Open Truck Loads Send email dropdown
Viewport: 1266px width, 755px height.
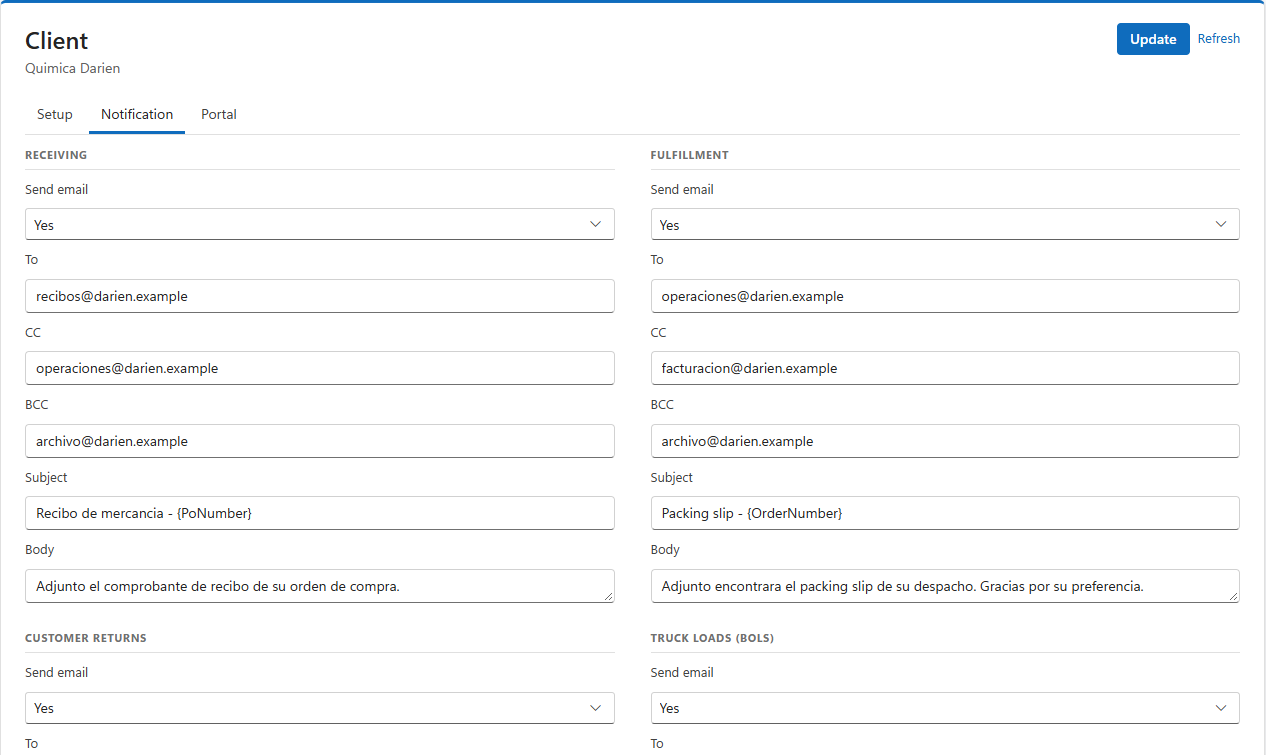[x=945, y=708]
